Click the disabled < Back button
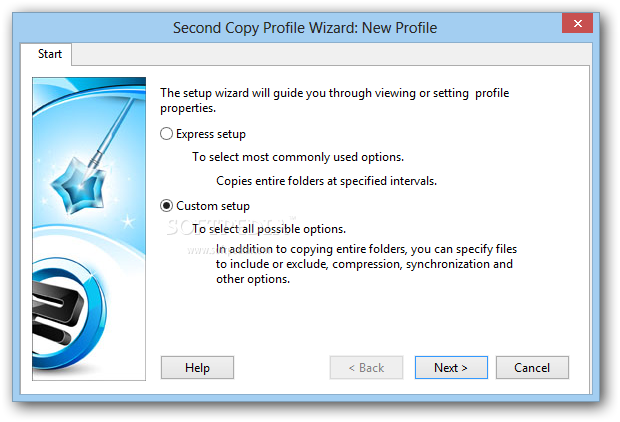The width and height of the screenshot is (620, 422). 367,368
